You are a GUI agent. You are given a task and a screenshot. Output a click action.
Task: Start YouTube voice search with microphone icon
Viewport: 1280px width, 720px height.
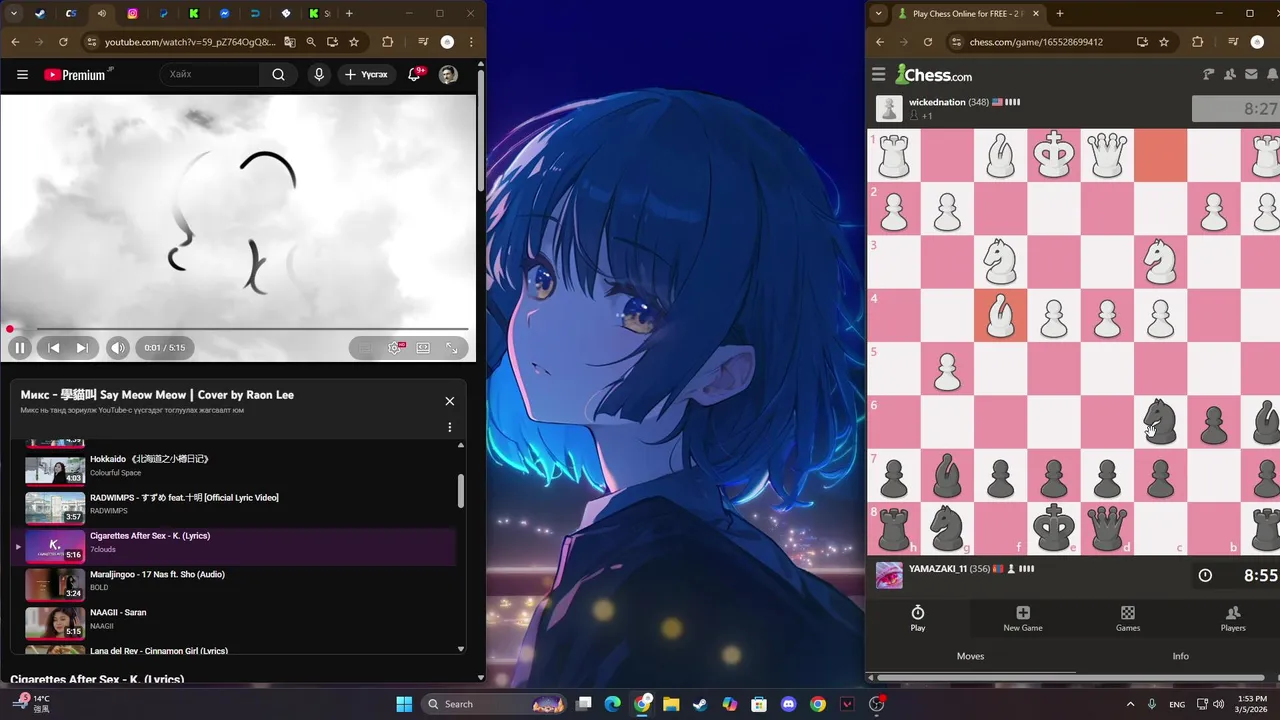point(319,74)
